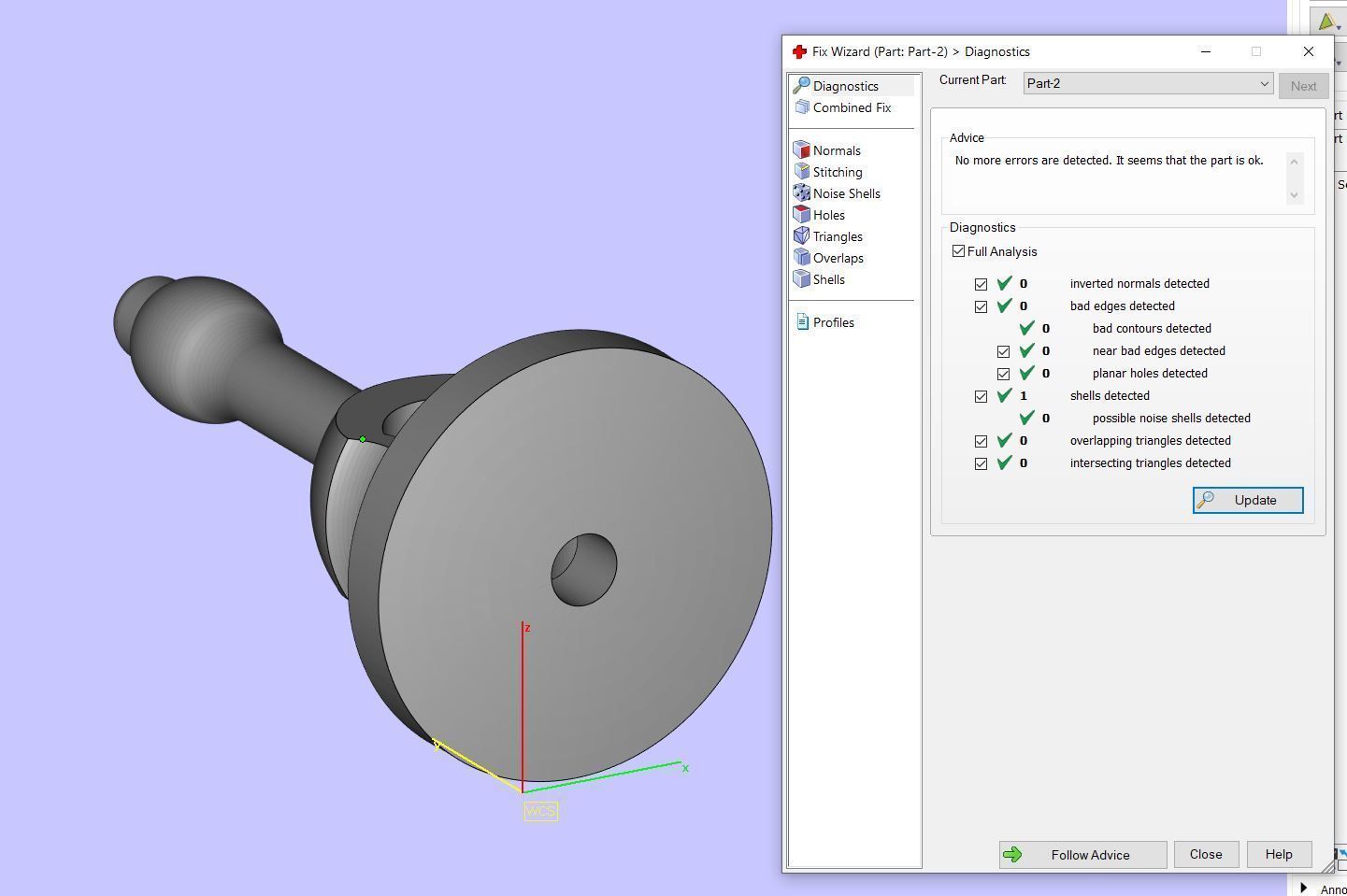The height and width of the screenshot is (896, 1347).
Task: Toggle the Full Analysis checkbox
Action: (x=958, y=251)
